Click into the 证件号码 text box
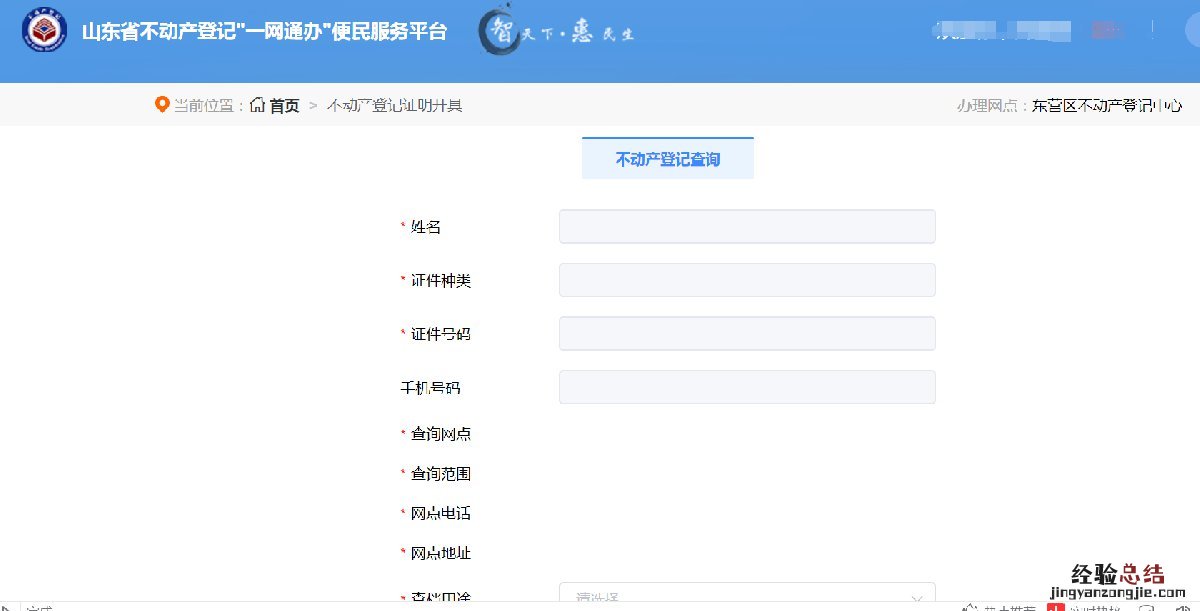The image size is (1200, 611). pos(746,334)
